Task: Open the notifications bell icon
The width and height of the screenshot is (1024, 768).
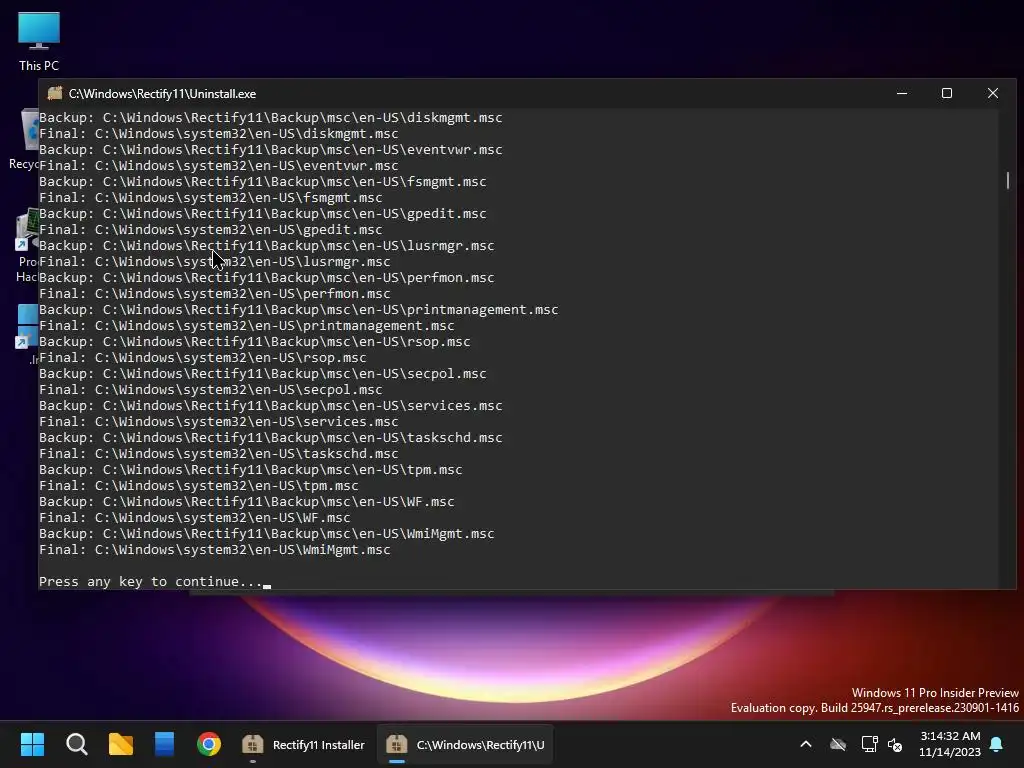Action: (997, 744)
